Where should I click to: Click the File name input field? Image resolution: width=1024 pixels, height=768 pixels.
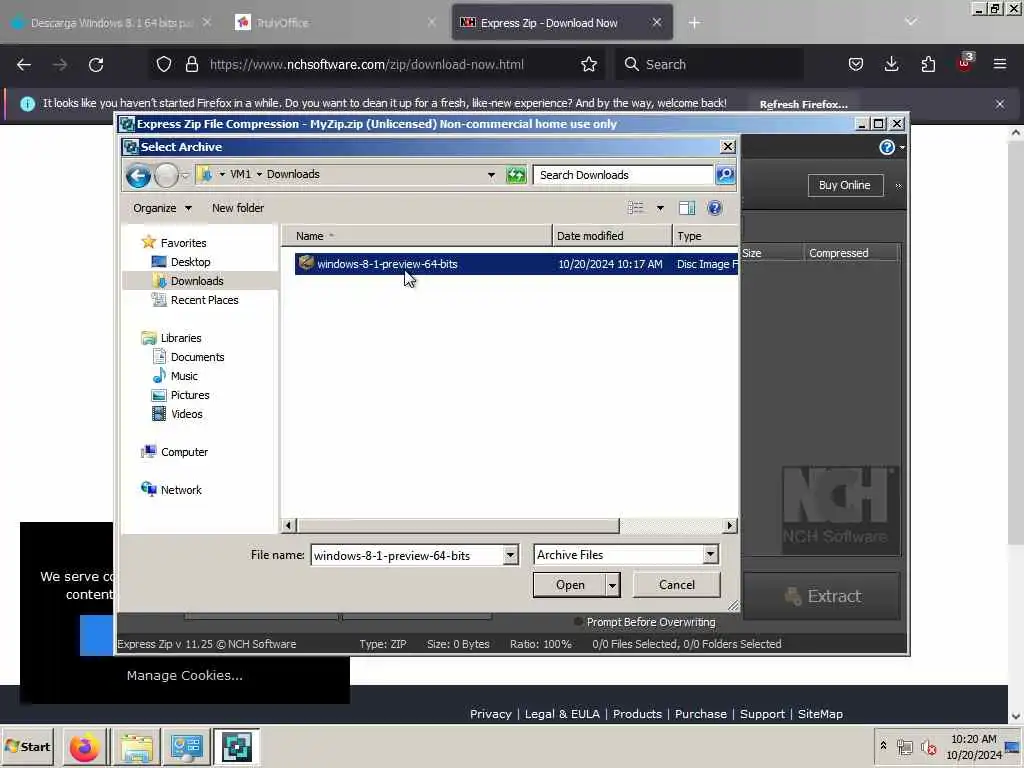point(408,555)
